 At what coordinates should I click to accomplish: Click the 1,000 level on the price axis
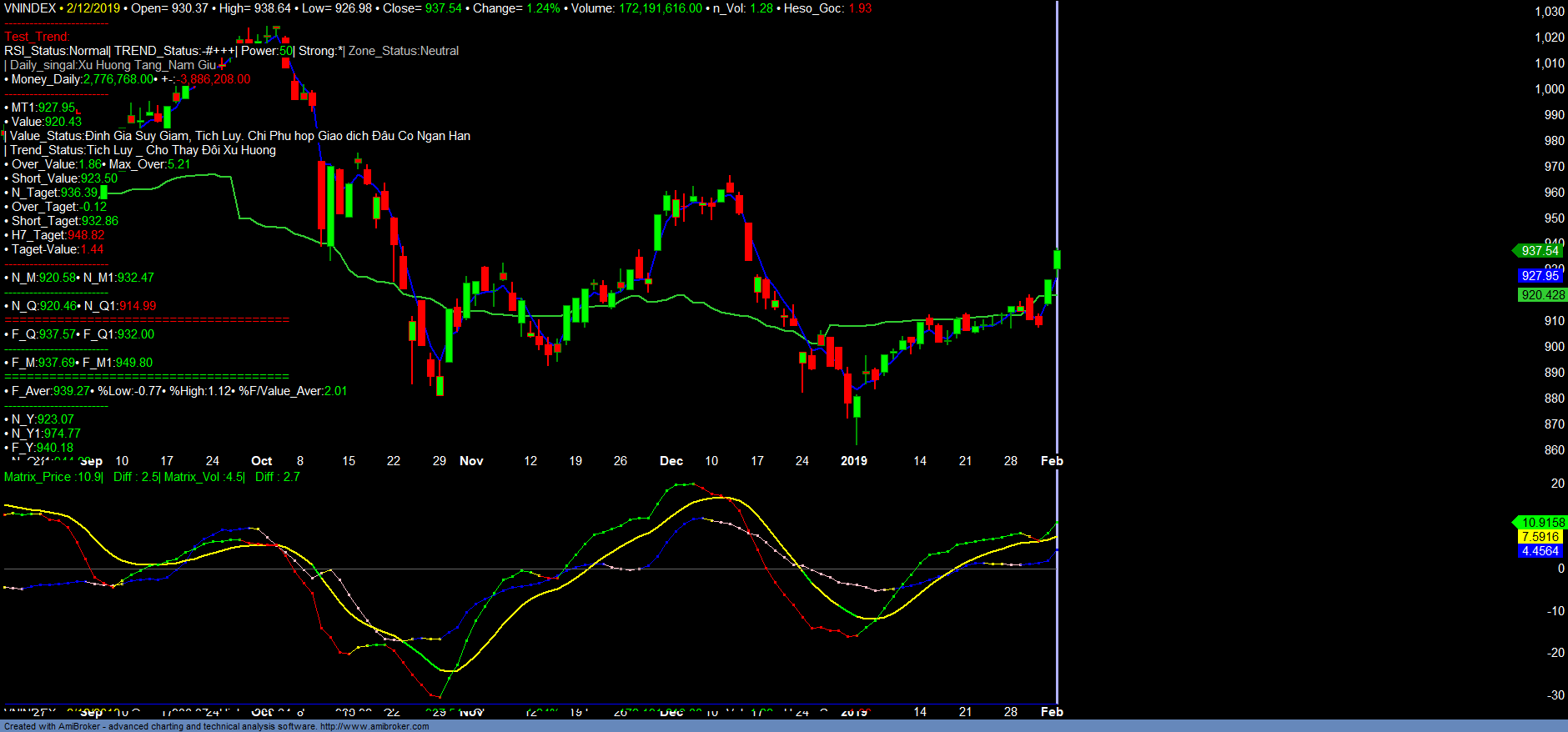[x=1550, y=89]
